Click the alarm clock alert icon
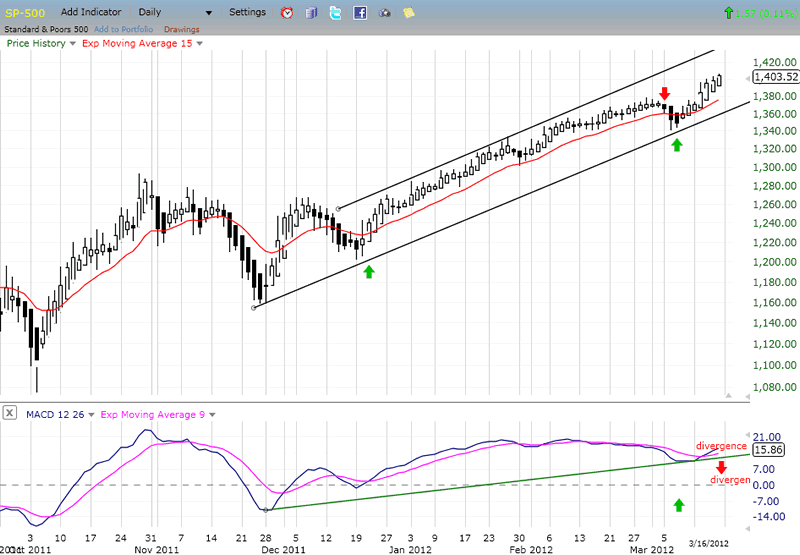 point(287,13)
